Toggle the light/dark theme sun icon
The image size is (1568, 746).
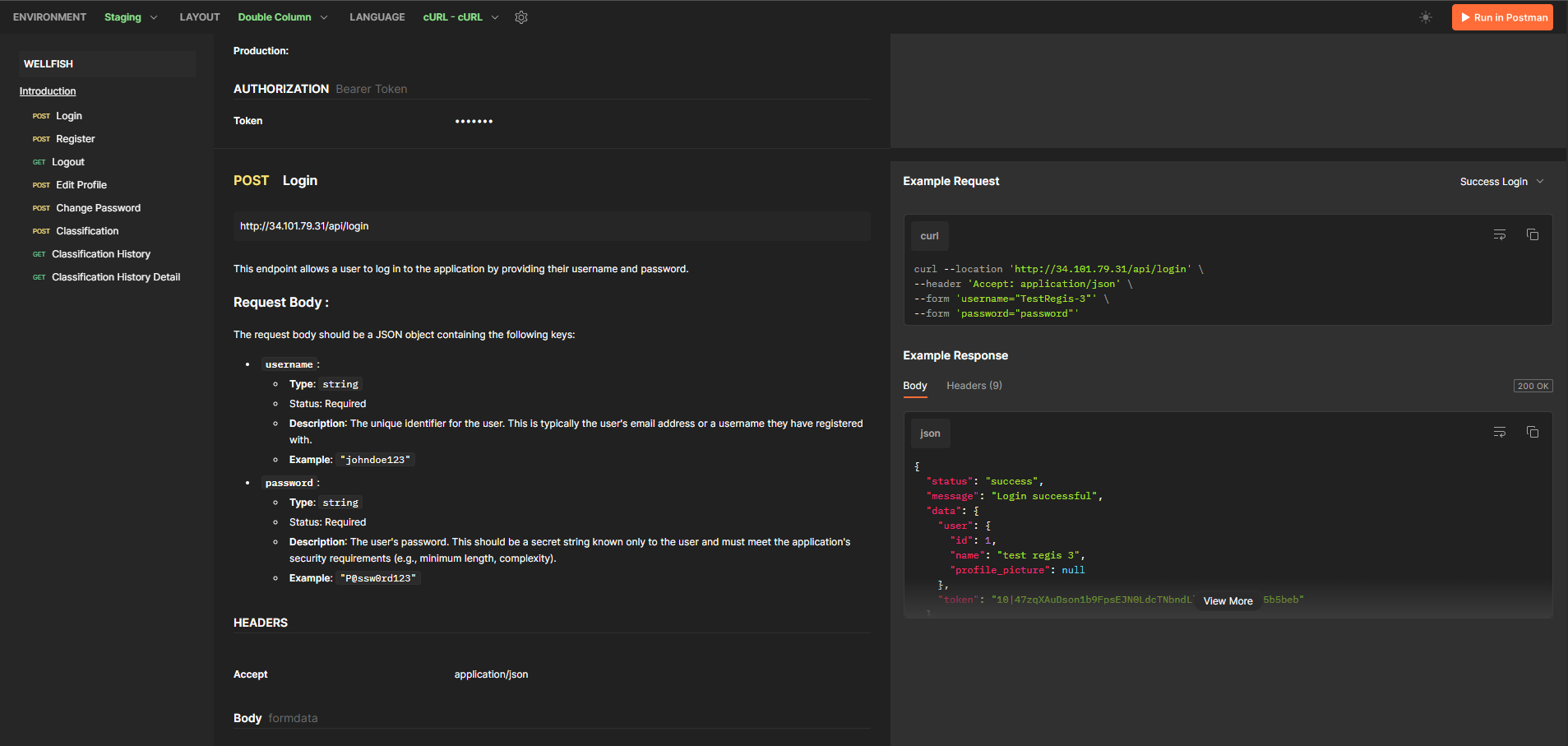[x=1426, y=17]
